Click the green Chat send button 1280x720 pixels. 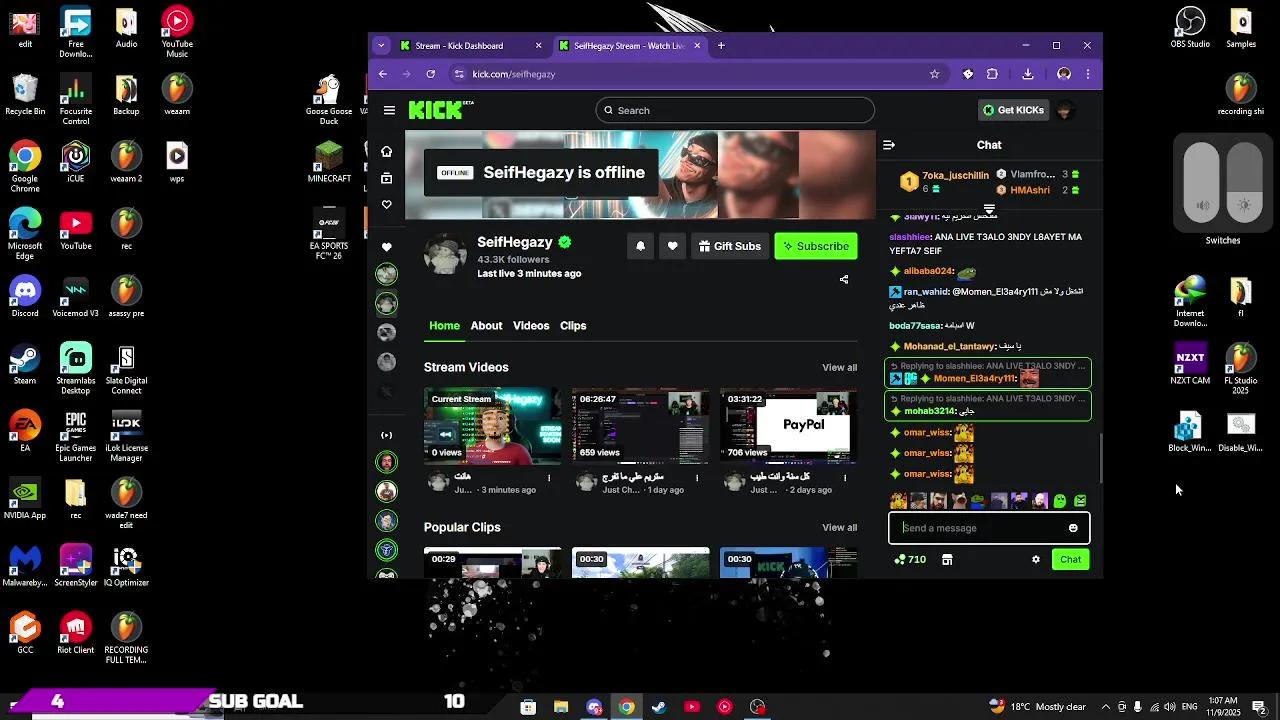click(x=1071, y=560)
